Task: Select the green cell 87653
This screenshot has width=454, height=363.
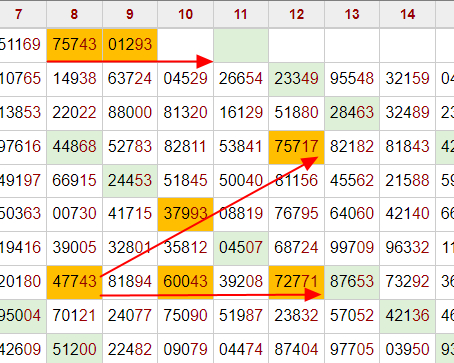Action: (x=352, y=282)
